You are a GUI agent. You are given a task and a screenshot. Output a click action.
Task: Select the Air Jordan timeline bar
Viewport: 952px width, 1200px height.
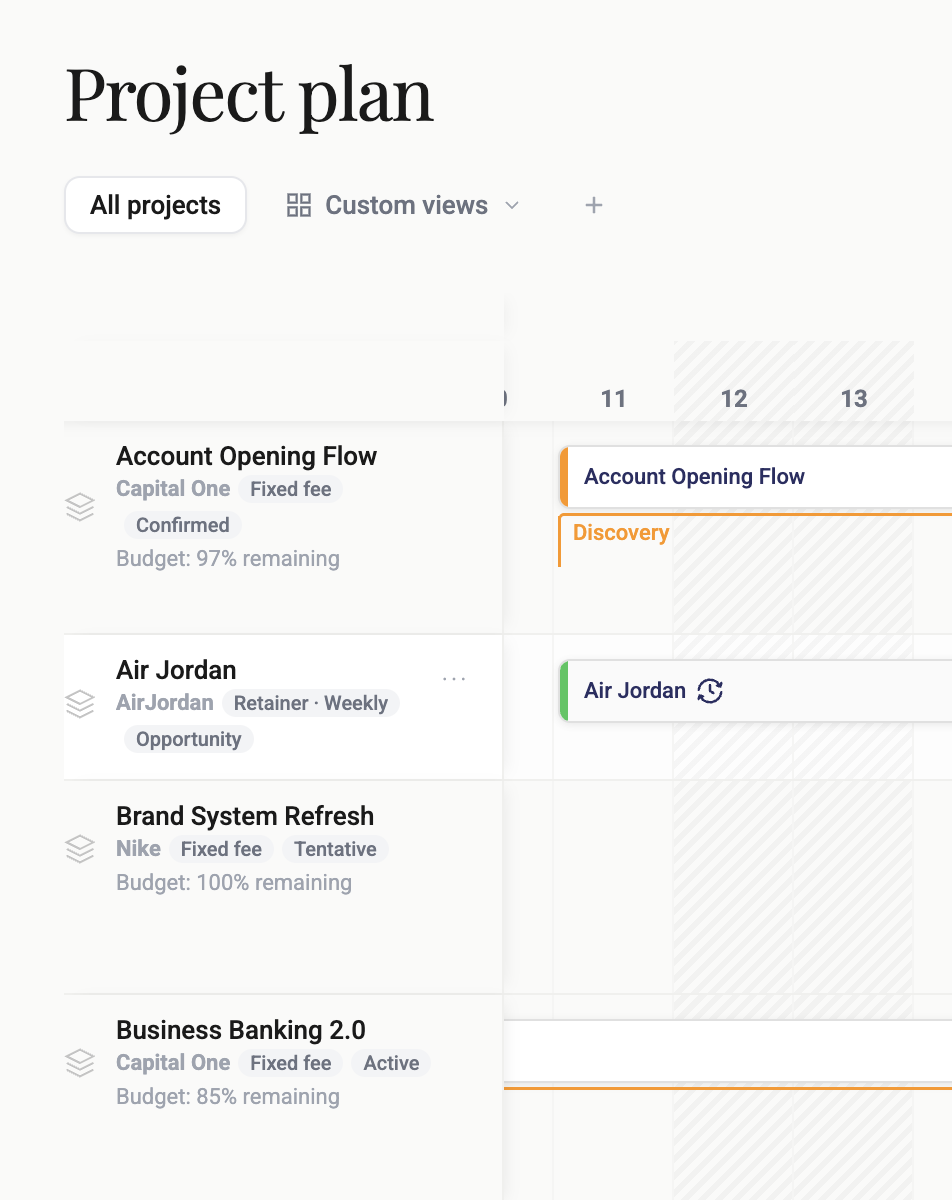(x=756, y=691)
